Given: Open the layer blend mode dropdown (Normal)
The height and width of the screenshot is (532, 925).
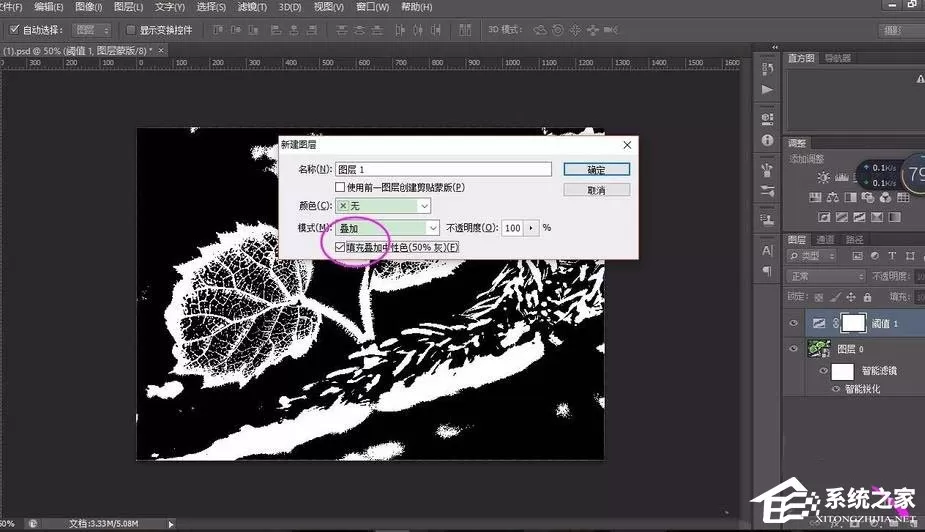Looking at the screenshot, I should [825, 276].
